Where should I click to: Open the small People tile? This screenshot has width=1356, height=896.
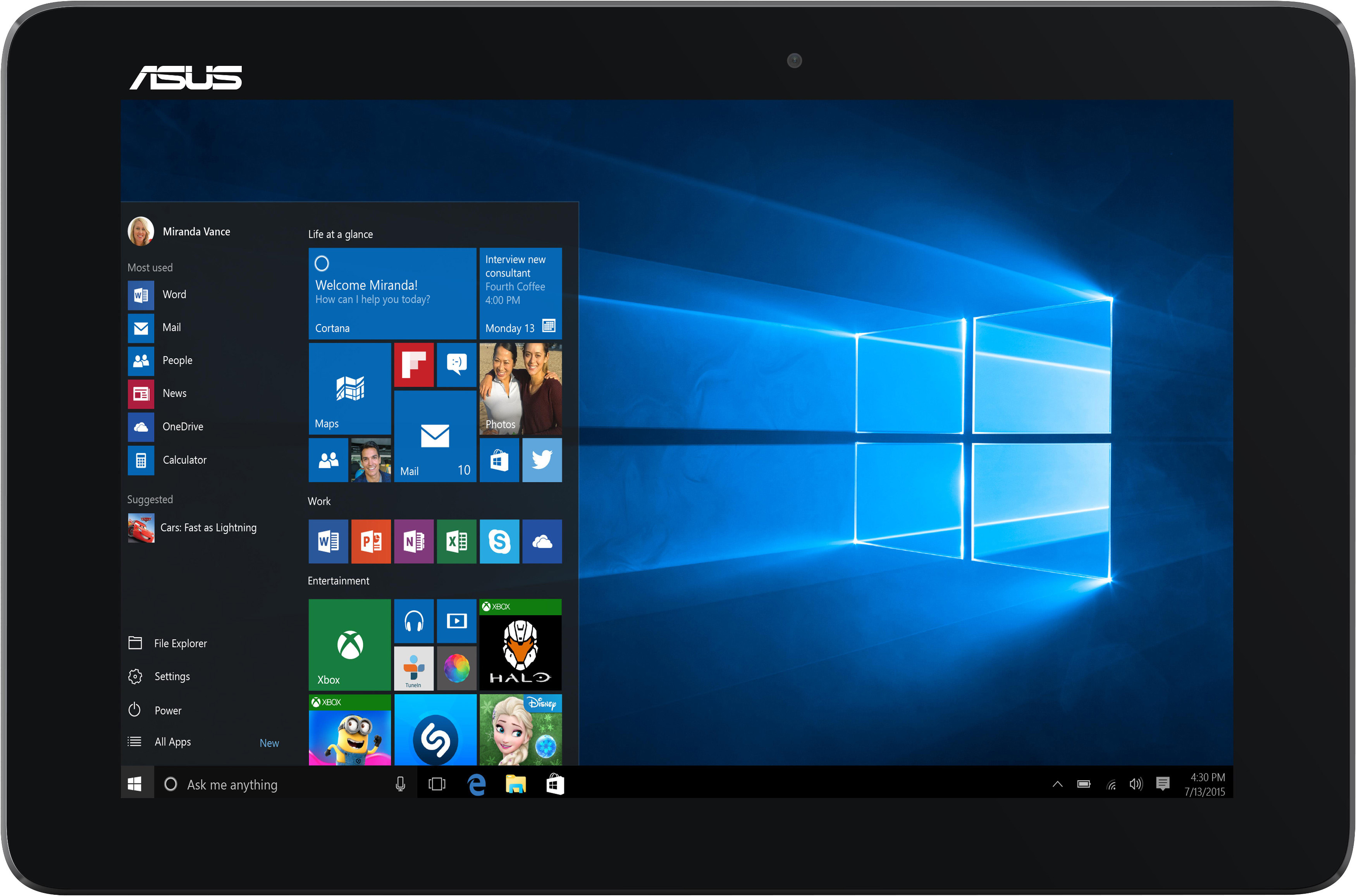[328, 460]
